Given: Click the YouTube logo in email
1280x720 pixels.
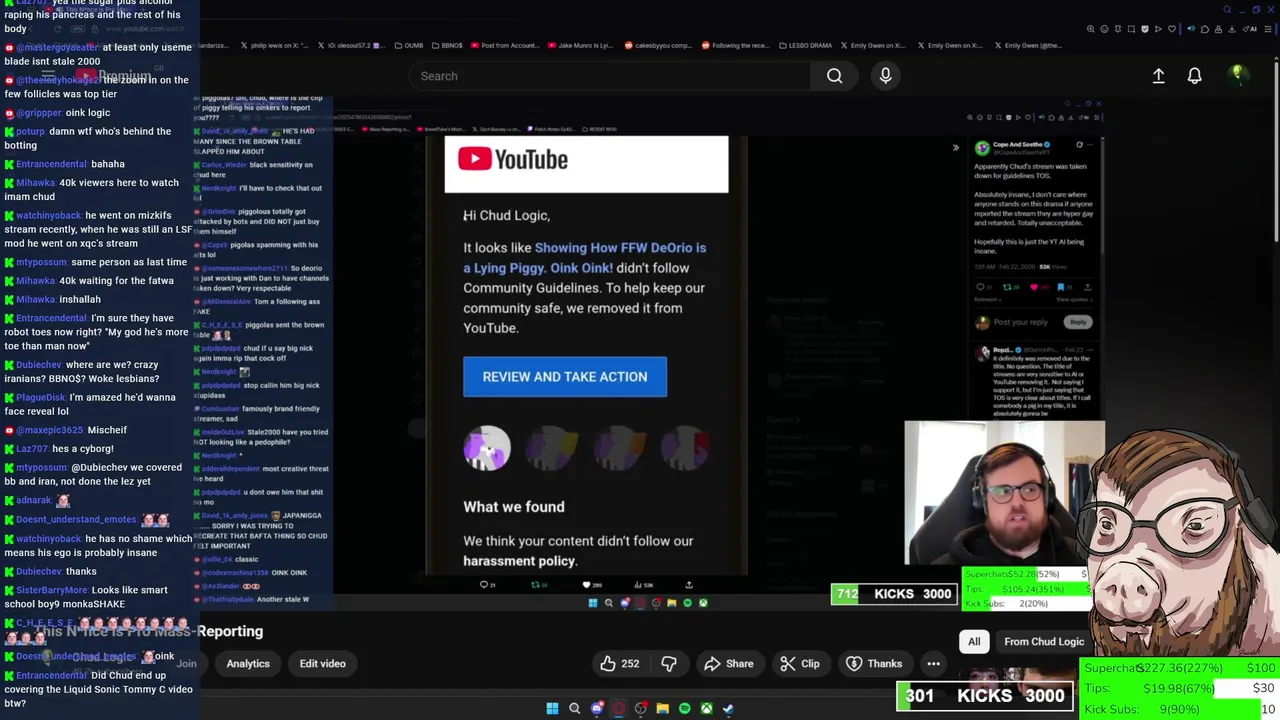Looking at the screenshot, I should pos(513,160).
